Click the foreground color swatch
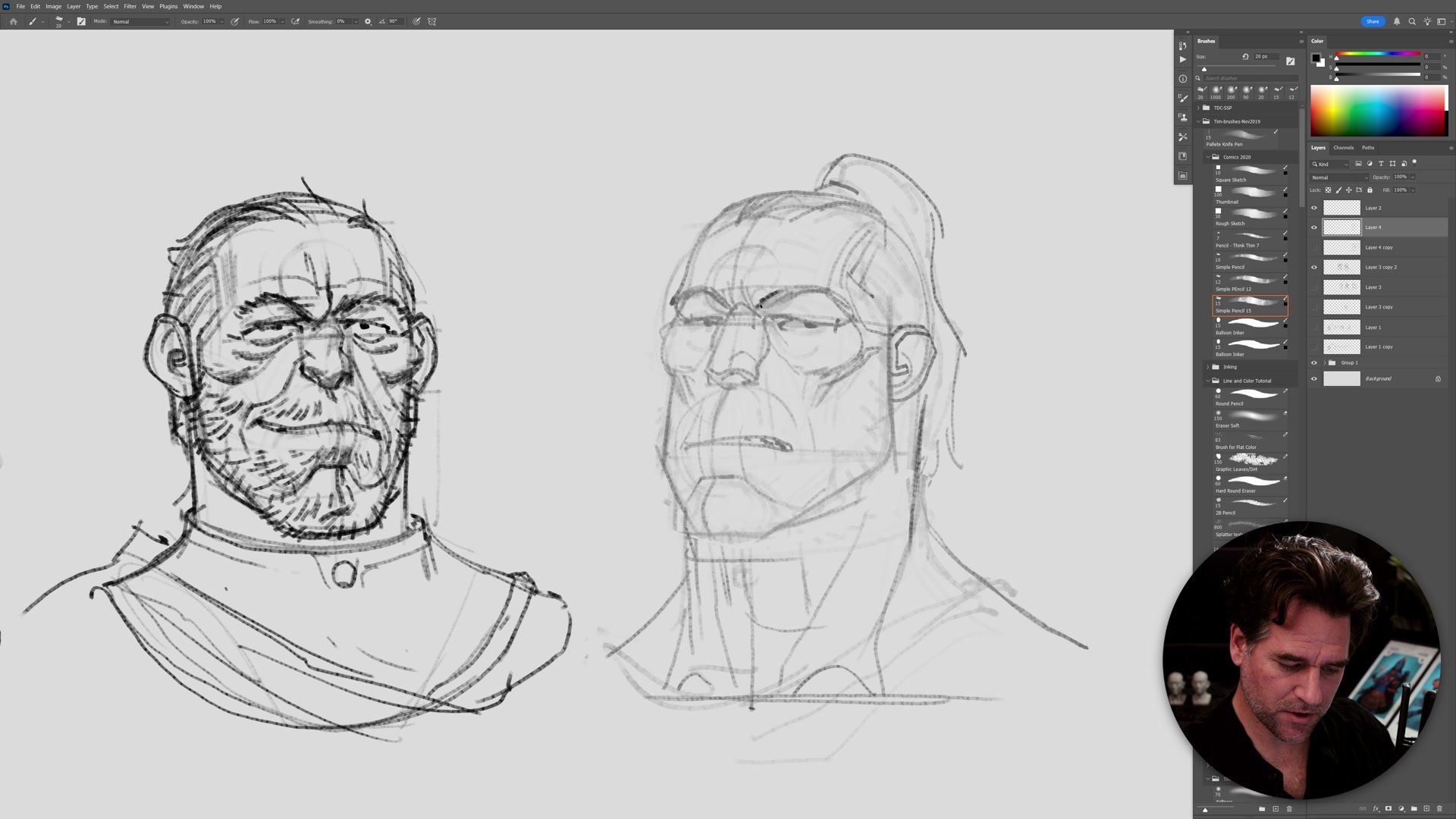The height and width of the screenshot is (819, 1456). [x=1316, y=58]
